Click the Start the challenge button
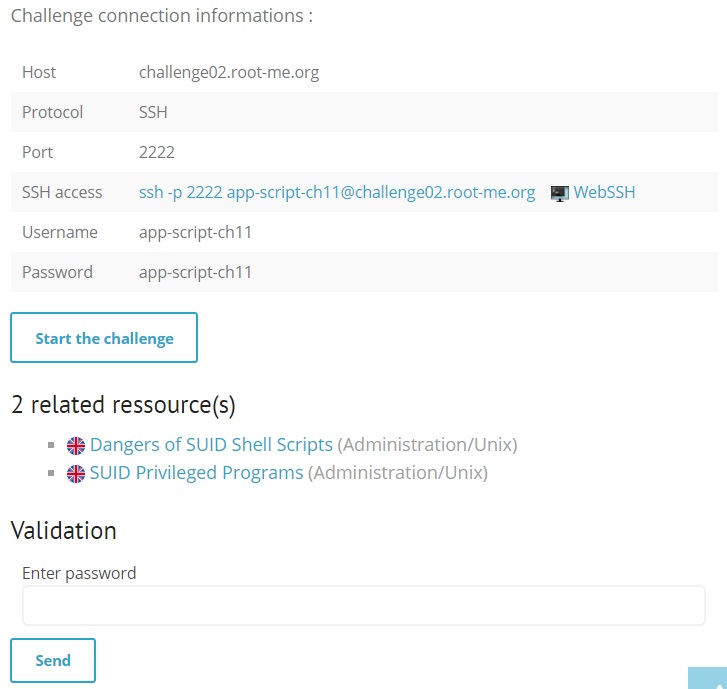Image resolution: width=727 pixels, height=689 pixels. [104, 338]
